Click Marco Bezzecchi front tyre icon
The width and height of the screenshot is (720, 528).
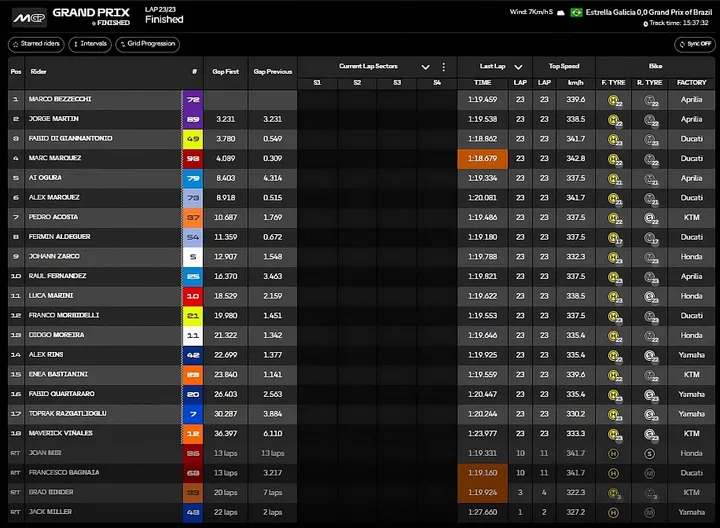coord(614,100)
